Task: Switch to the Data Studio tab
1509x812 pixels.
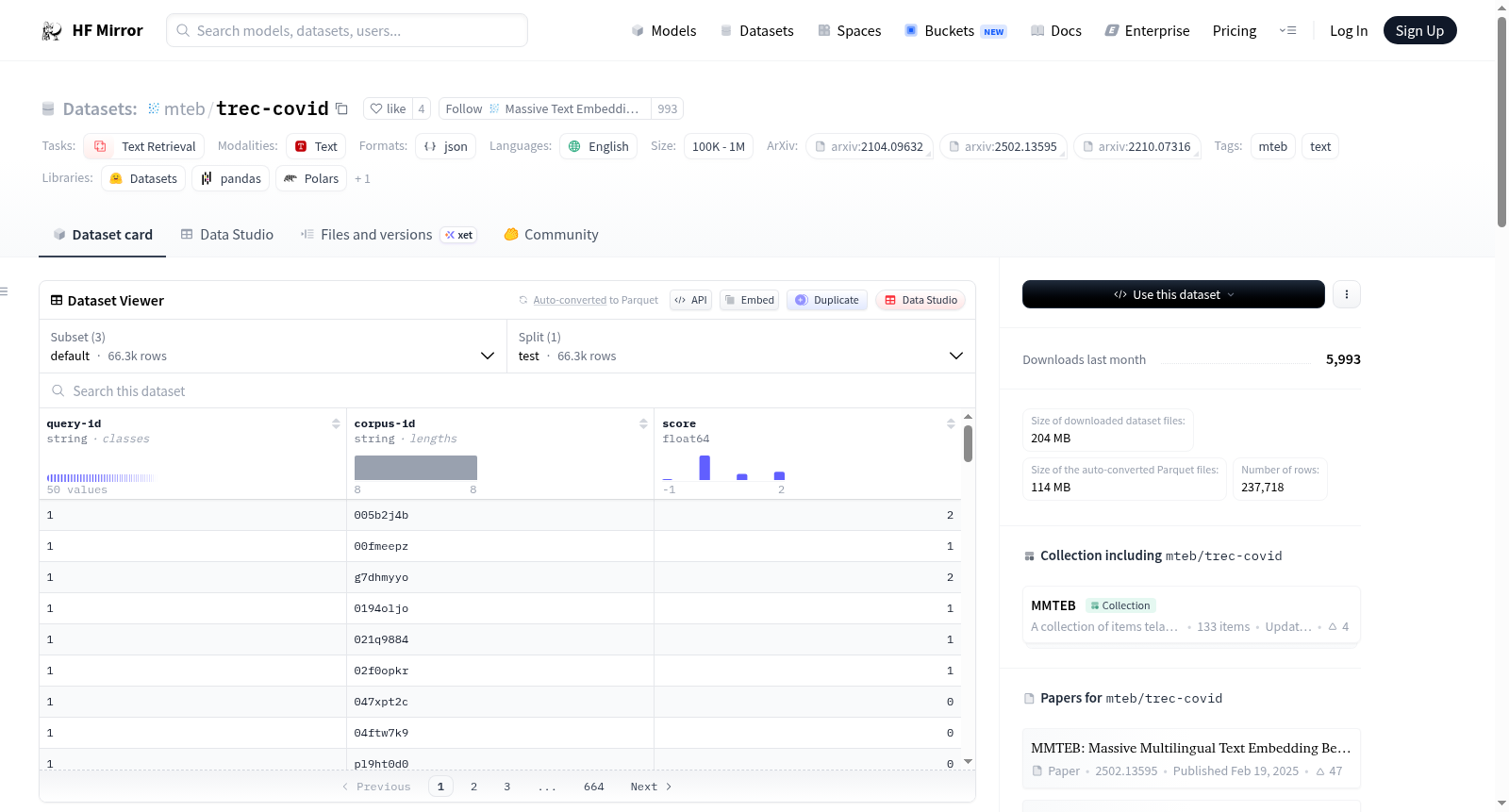Action: [227, 235]
